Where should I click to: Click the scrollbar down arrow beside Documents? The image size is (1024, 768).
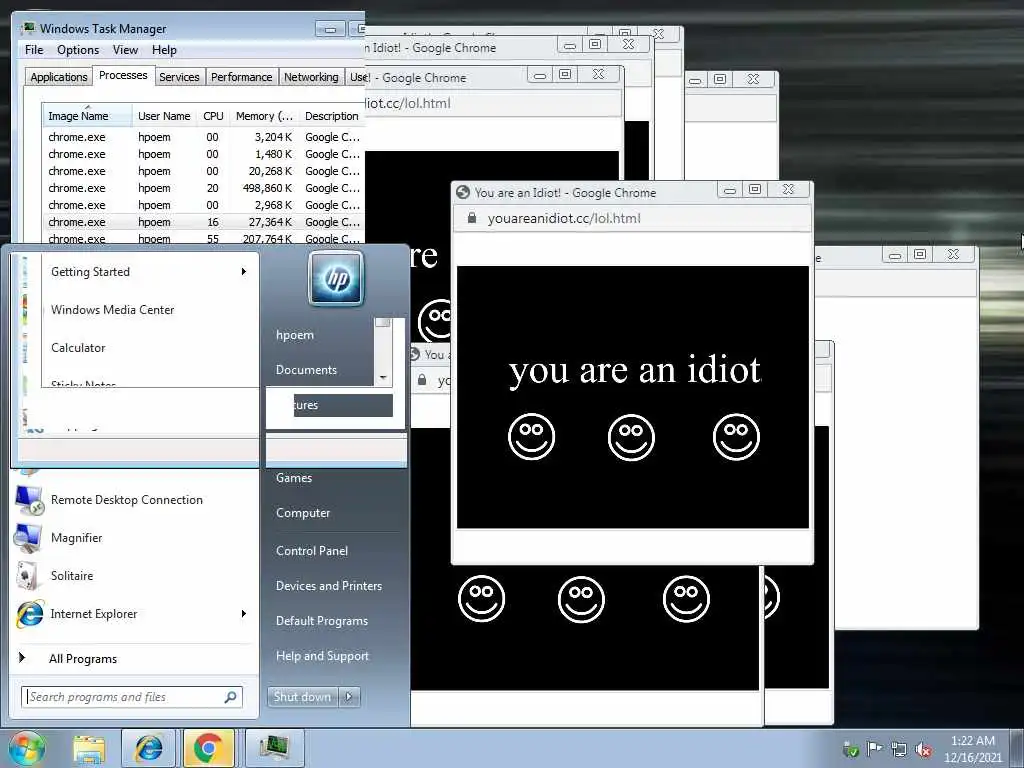coord(383,377)
